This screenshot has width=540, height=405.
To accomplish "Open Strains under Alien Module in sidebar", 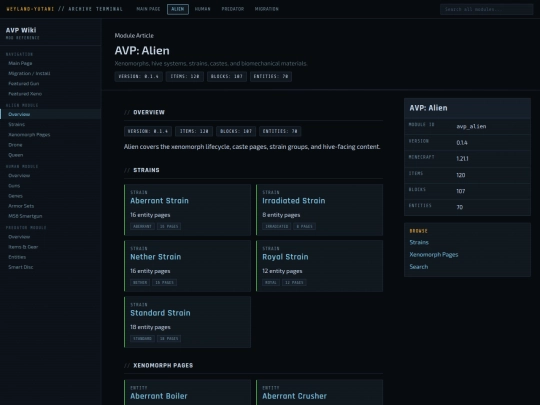I will (x=17, y=124).
